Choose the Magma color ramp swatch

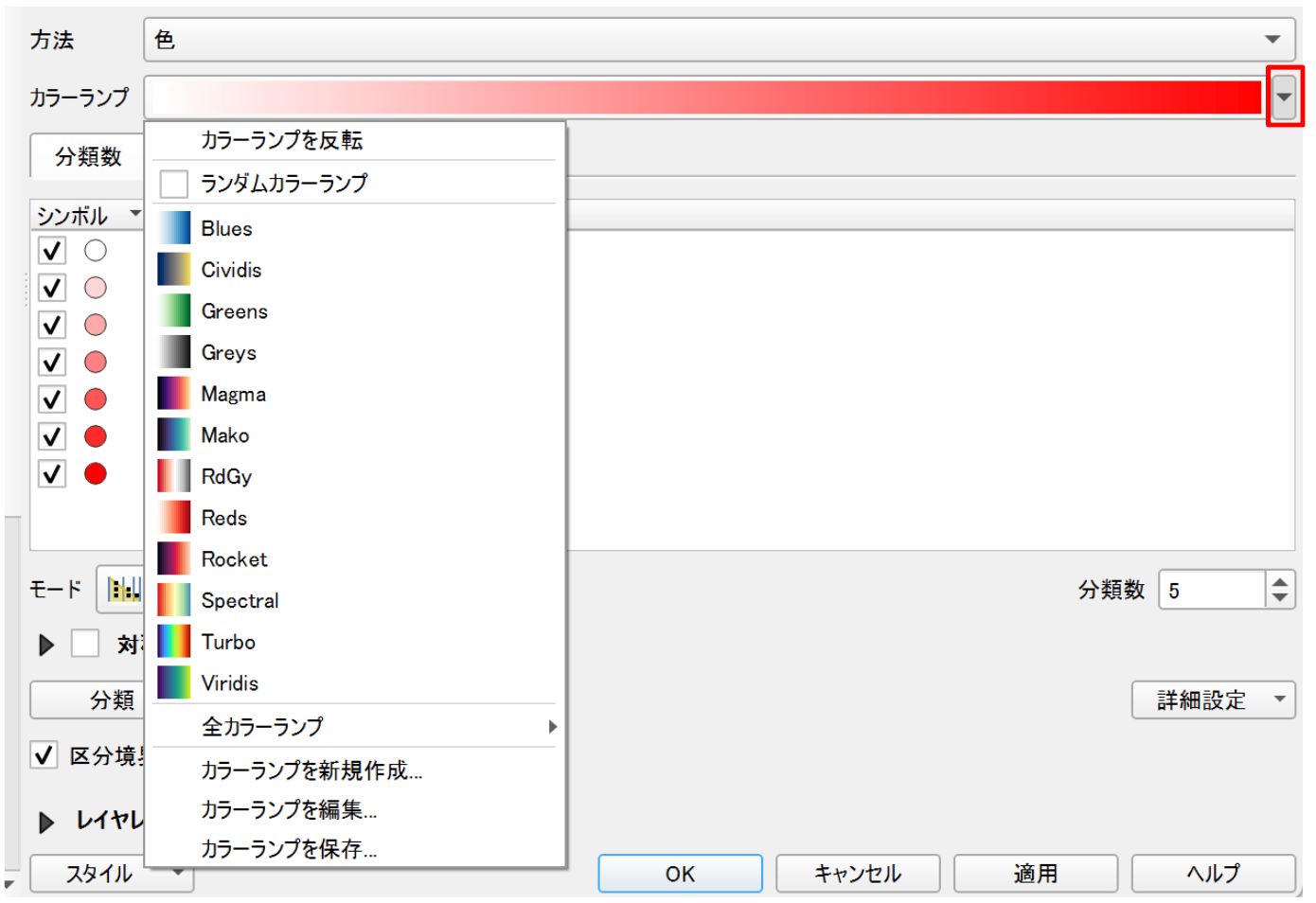[x=174, y=394]
